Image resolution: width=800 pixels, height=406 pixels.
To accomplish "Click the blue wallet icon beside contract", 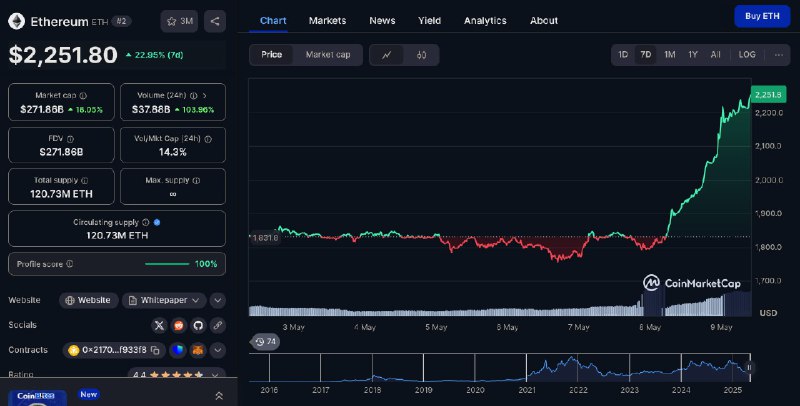I will tap(178, 350).
